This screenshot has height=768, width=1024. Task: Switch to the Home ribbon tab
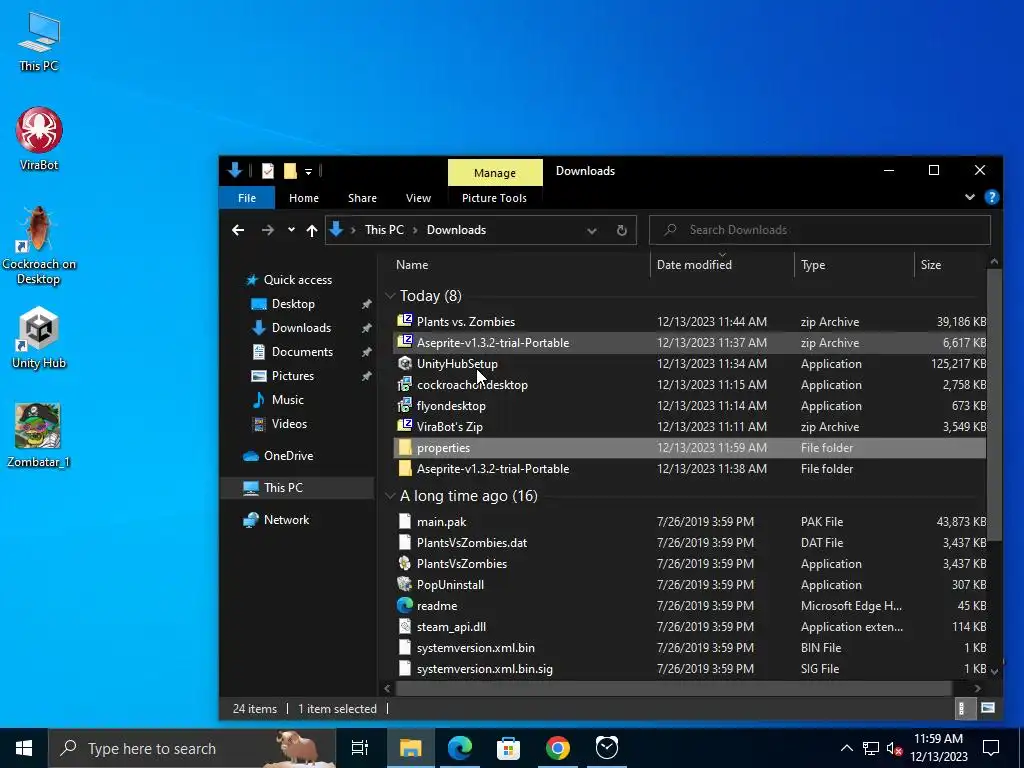[304, 198]
